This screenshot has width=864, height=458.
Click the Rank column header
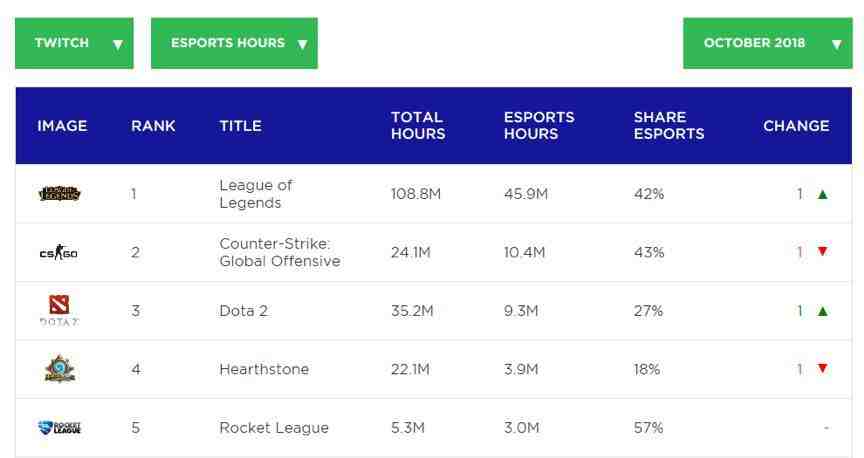coord(153,126)
